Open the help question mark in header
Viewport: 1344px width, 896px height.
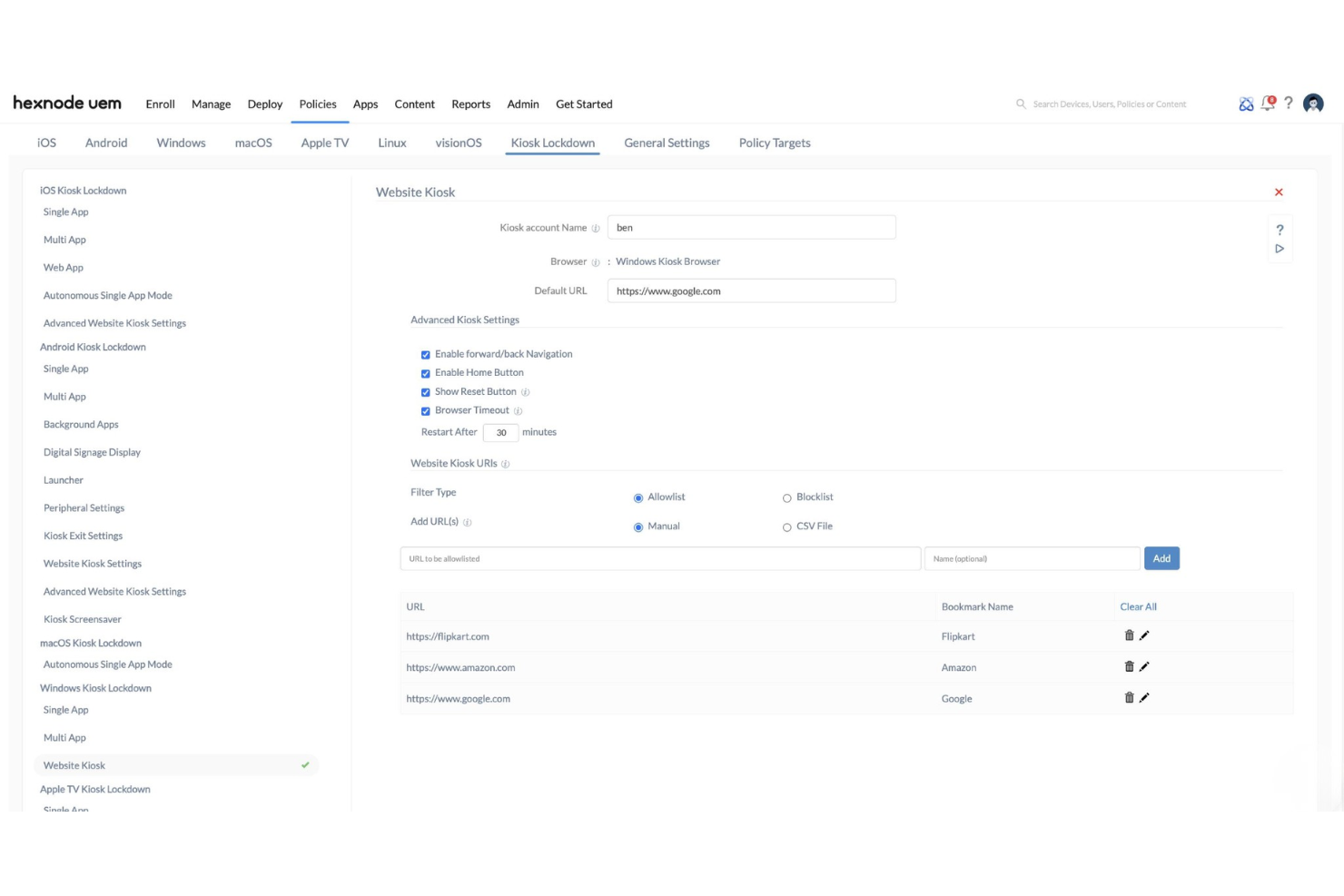[x=1289, y=103]
